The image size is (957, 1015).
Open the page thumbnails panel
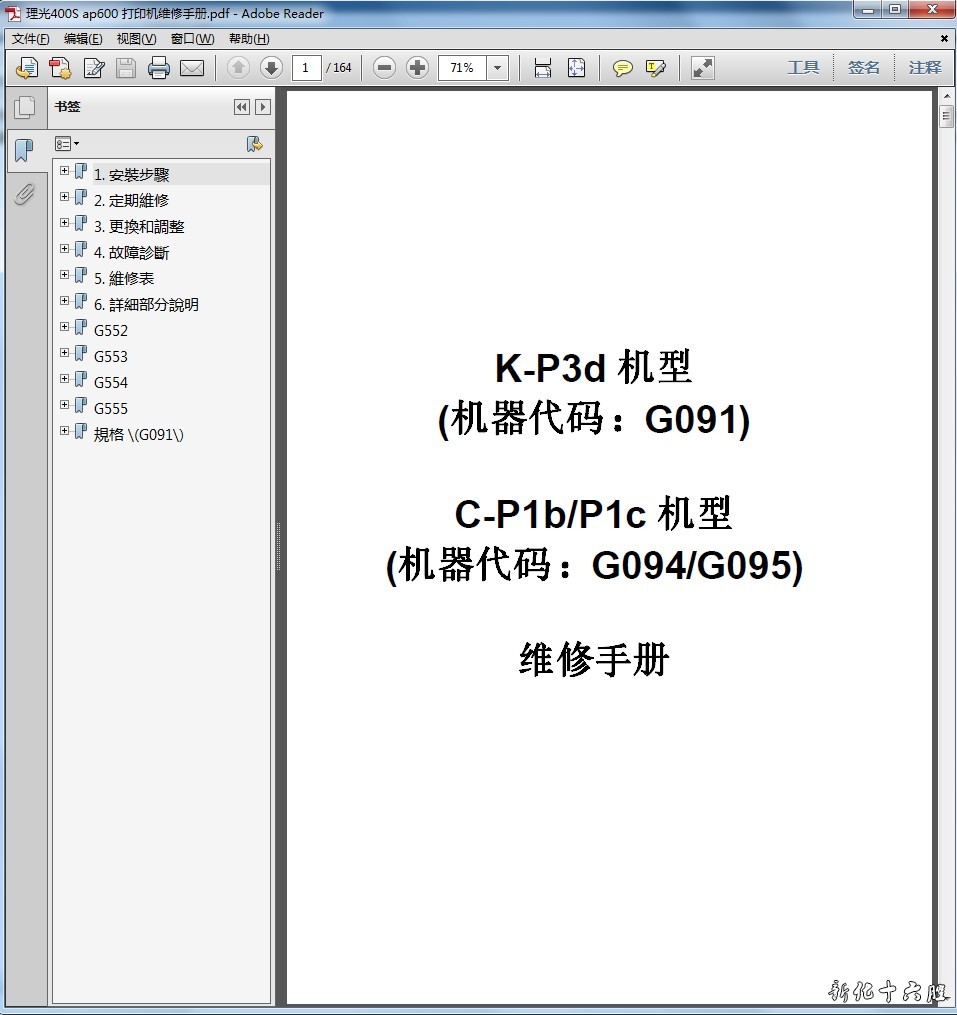tap(24, 107)
